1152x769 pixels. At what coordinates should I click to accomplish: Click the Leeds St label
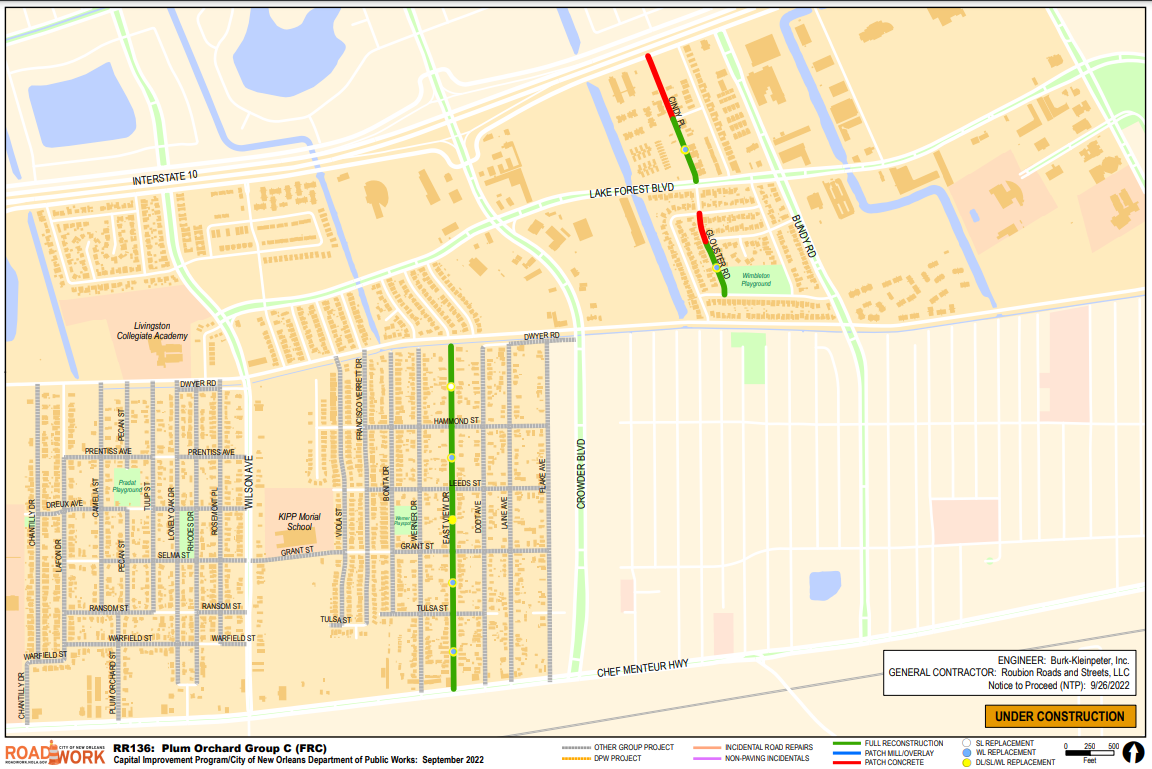point(465,483)
